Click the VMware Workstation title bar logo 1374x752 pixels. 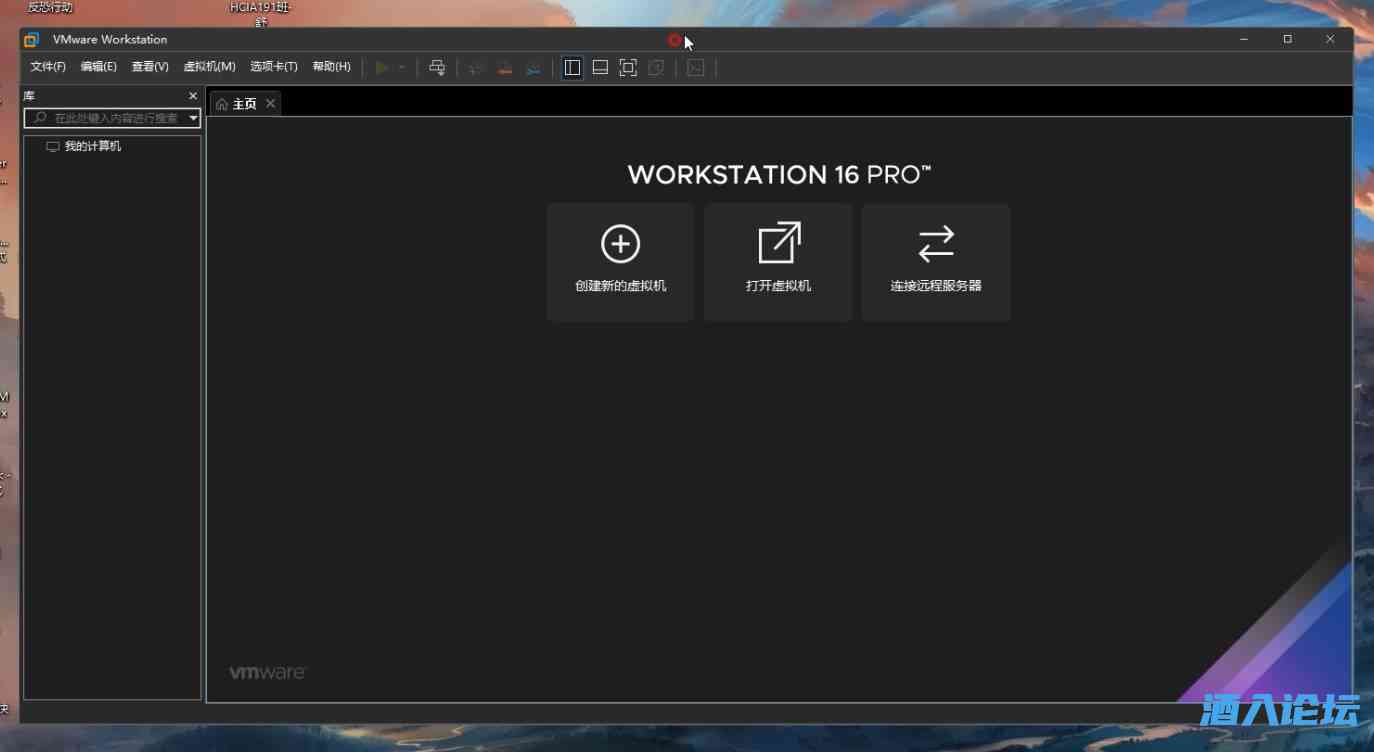[31, 40]
